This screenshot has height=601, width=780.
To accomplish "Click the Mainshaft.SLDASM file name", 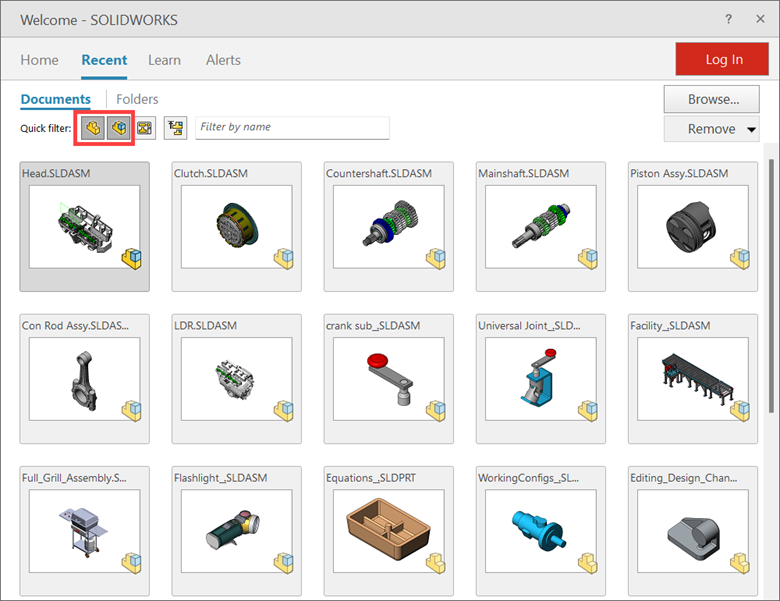I will pyautogui.click(x=524, y=174).
